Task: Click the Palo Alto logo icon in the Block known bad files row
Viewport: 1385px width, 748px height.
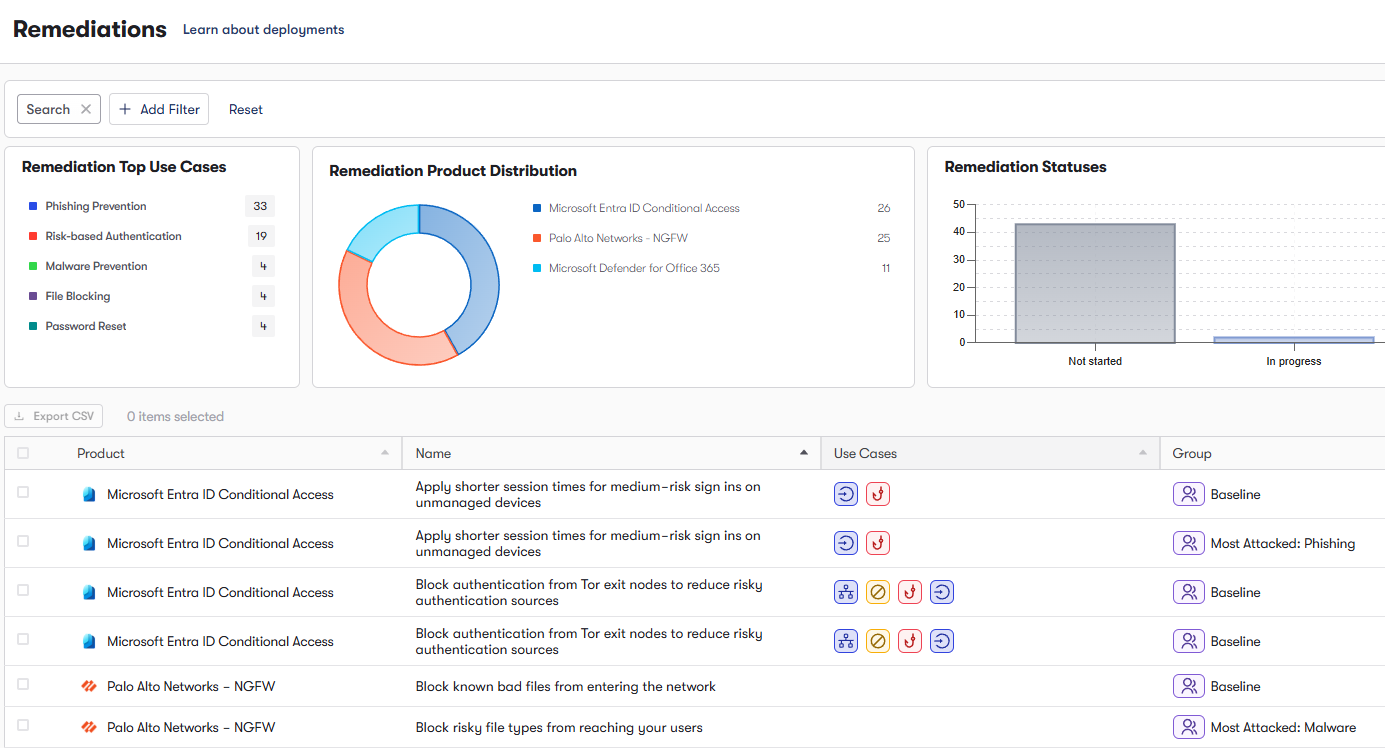Action: click(x=89, y=686)
